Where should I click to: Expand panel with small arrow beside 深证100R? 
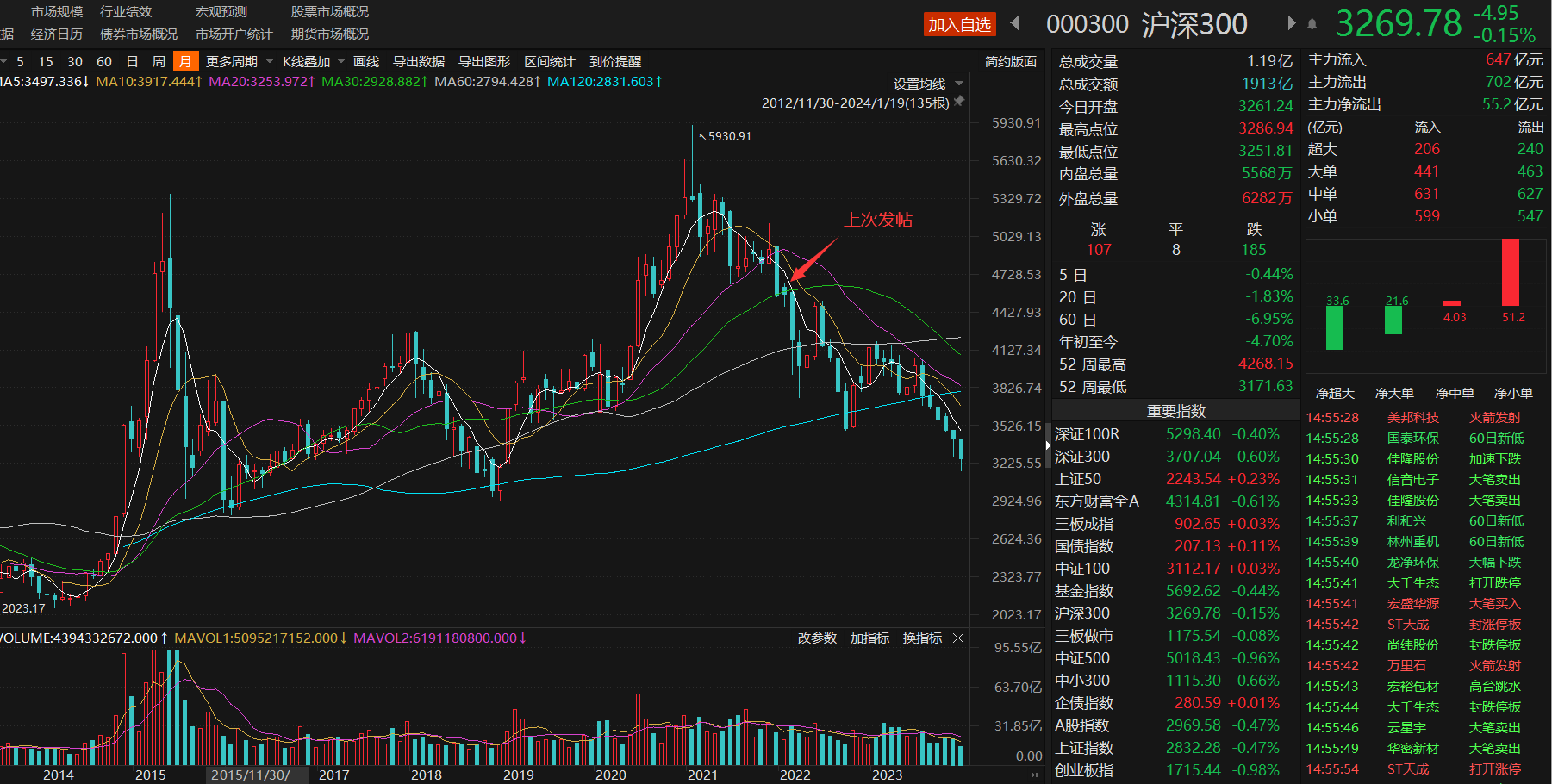[1048, 445]
